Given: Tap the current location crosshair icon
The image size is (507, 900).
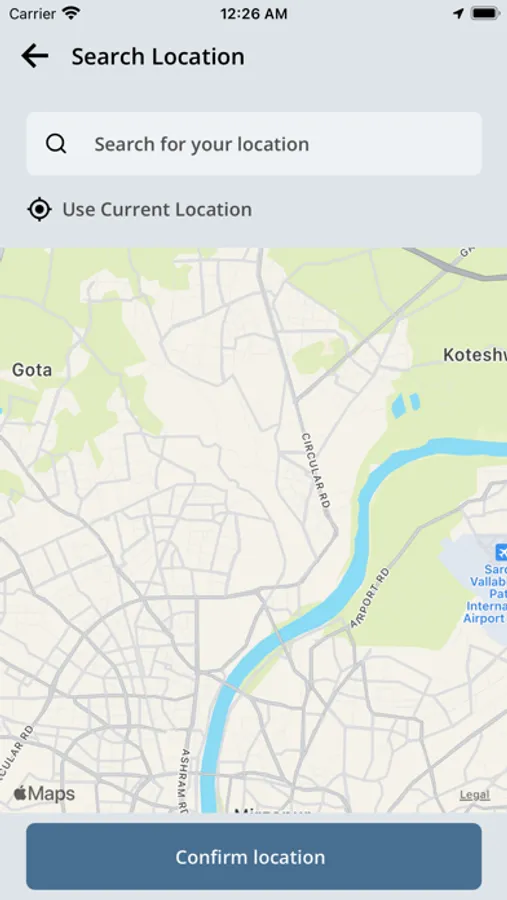Looking at the screenshot, I should point(39,210).
